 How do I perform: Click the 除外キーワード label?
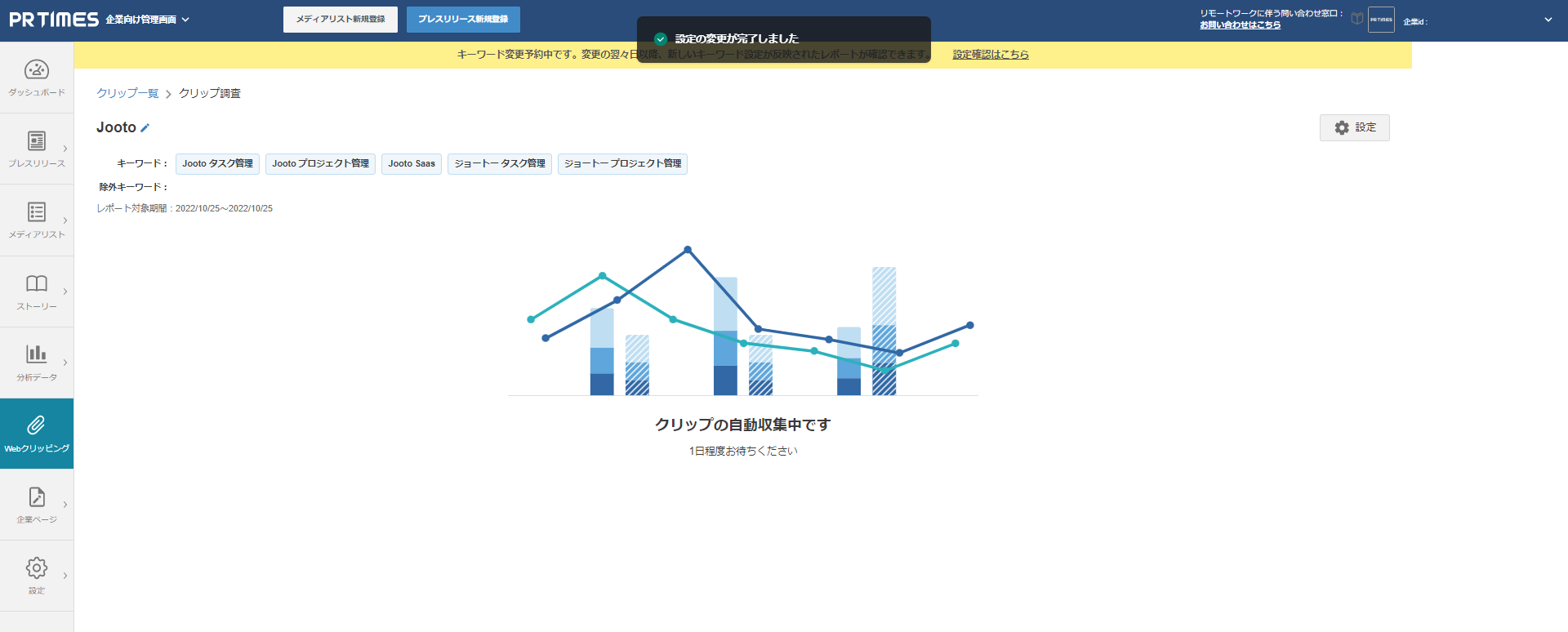coord(133,187)
